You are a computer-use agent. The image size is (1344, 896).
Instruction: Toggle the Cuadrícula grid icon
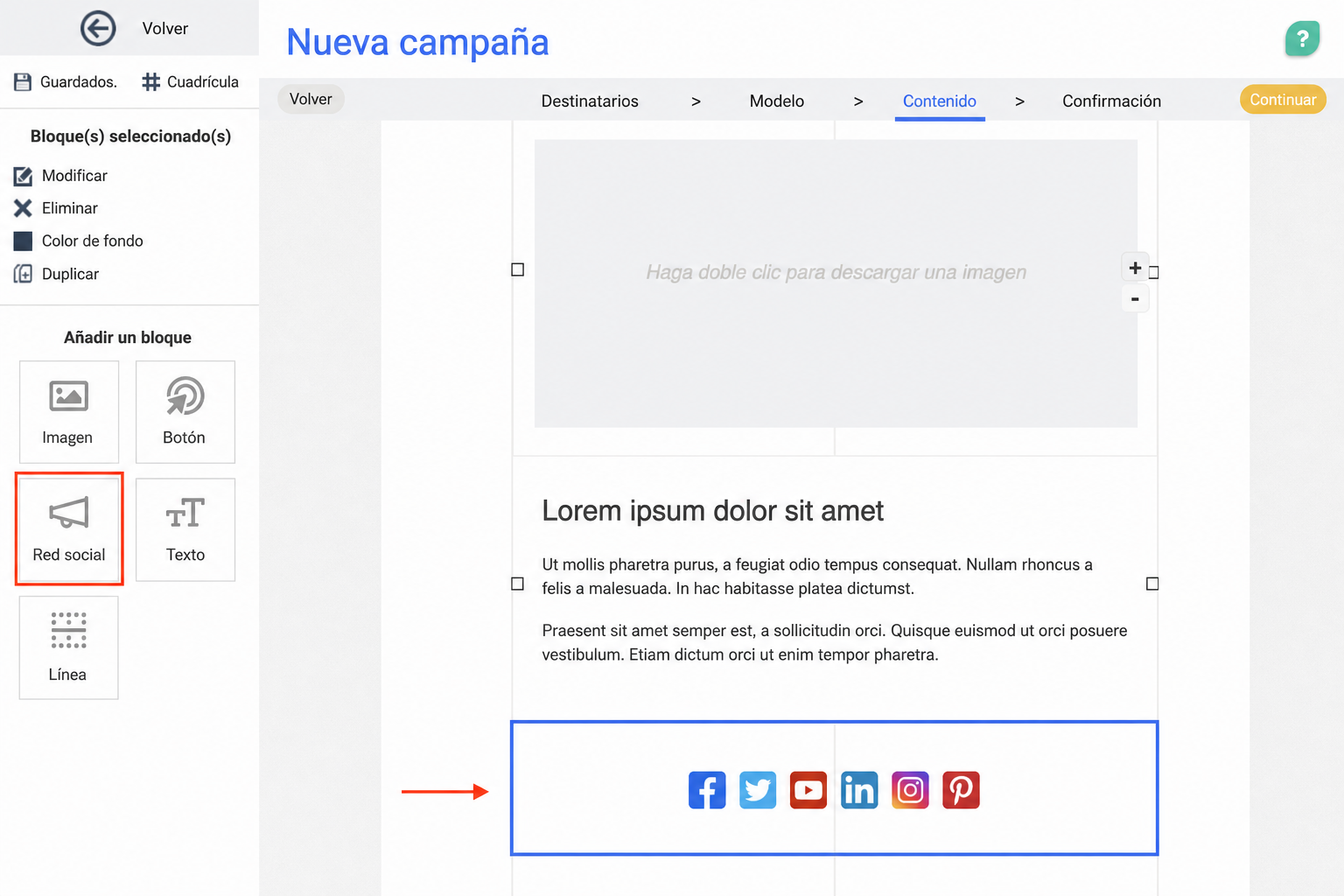click(x=151, y=81)
